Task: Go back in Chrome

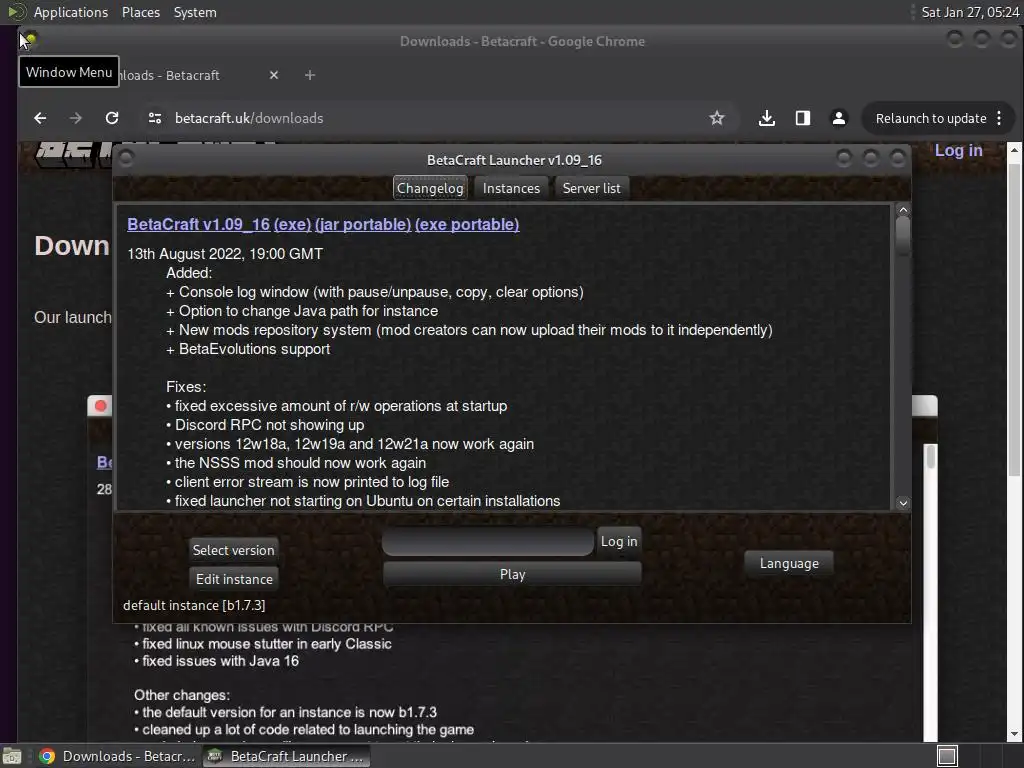Action: (x=40, y=118)
